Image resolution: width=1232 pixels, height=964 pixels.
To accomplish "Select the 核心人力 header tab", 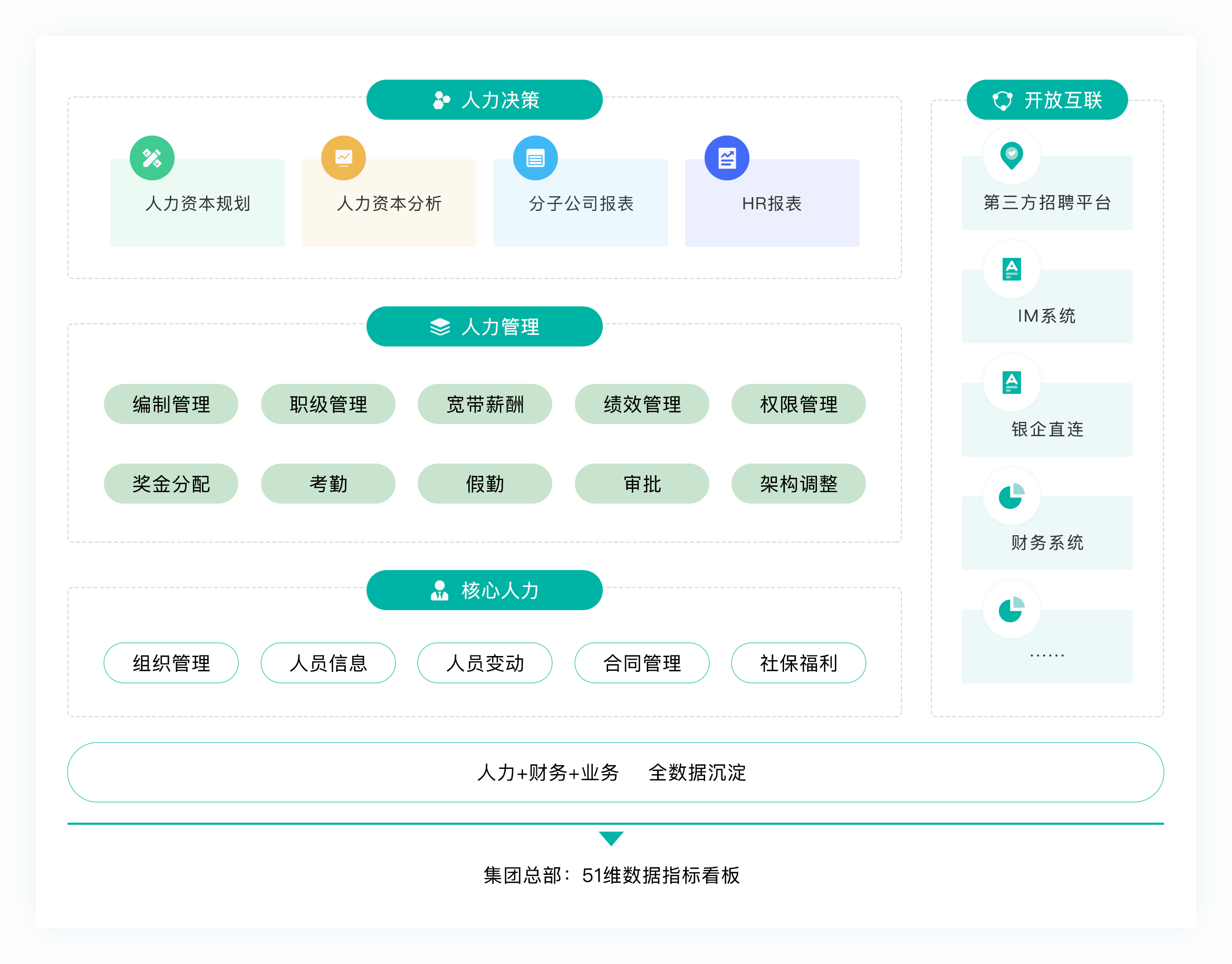I will 484,590.
